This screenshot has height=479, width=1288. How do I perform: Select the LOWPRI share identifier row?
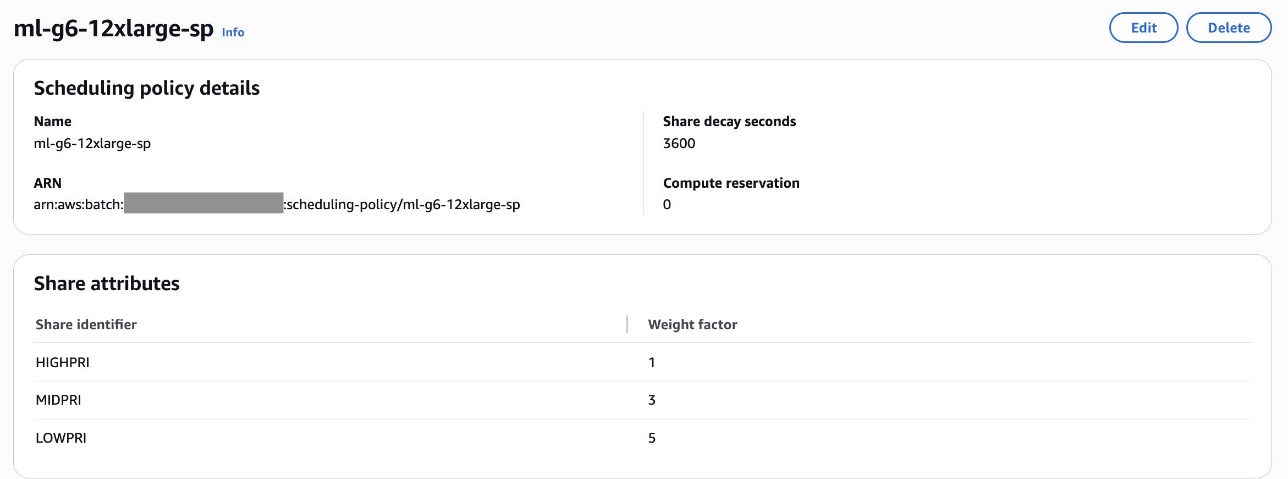tap(60, 438)
